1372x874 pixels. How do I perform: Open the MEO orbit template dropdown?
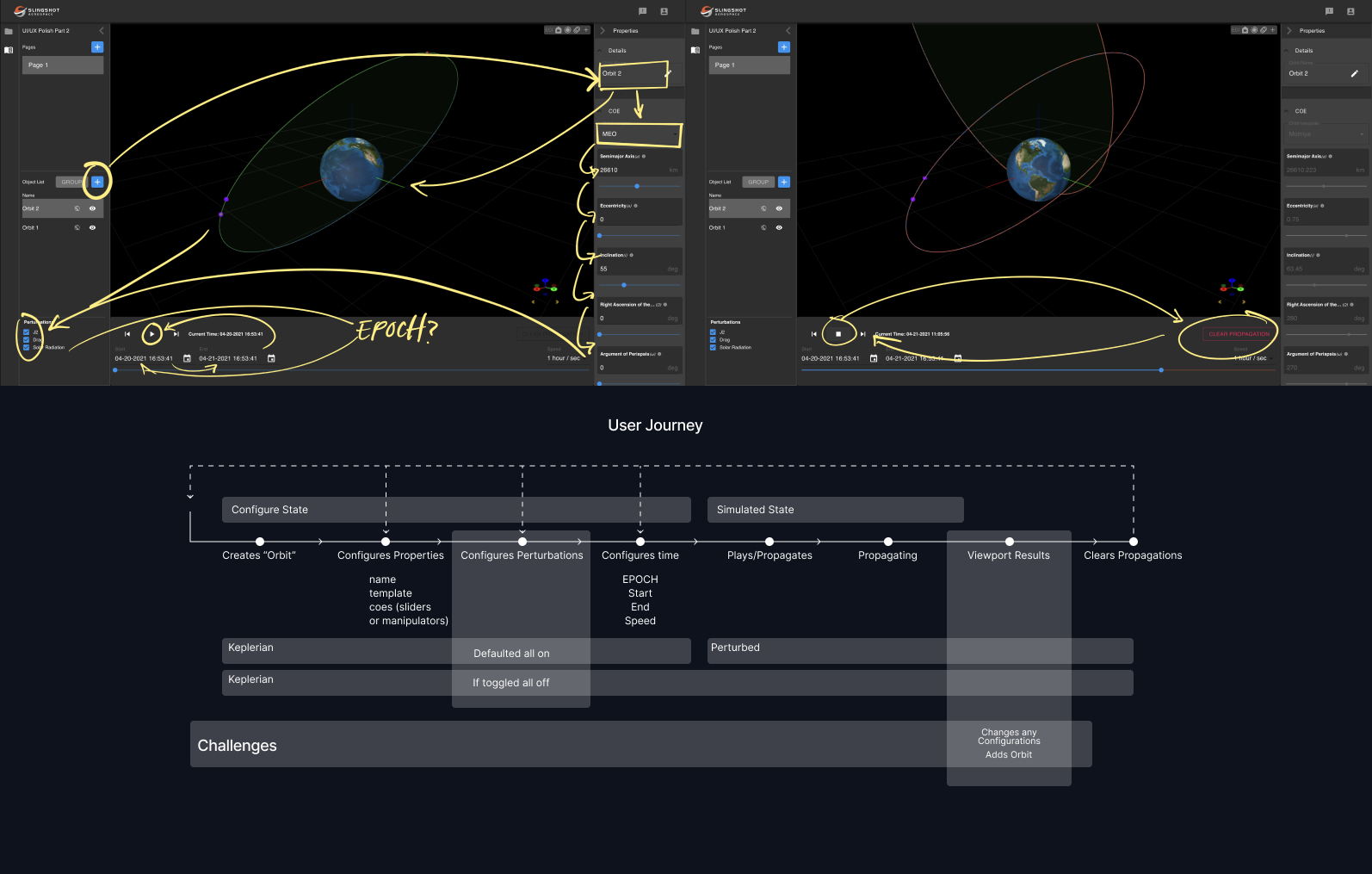639,134
